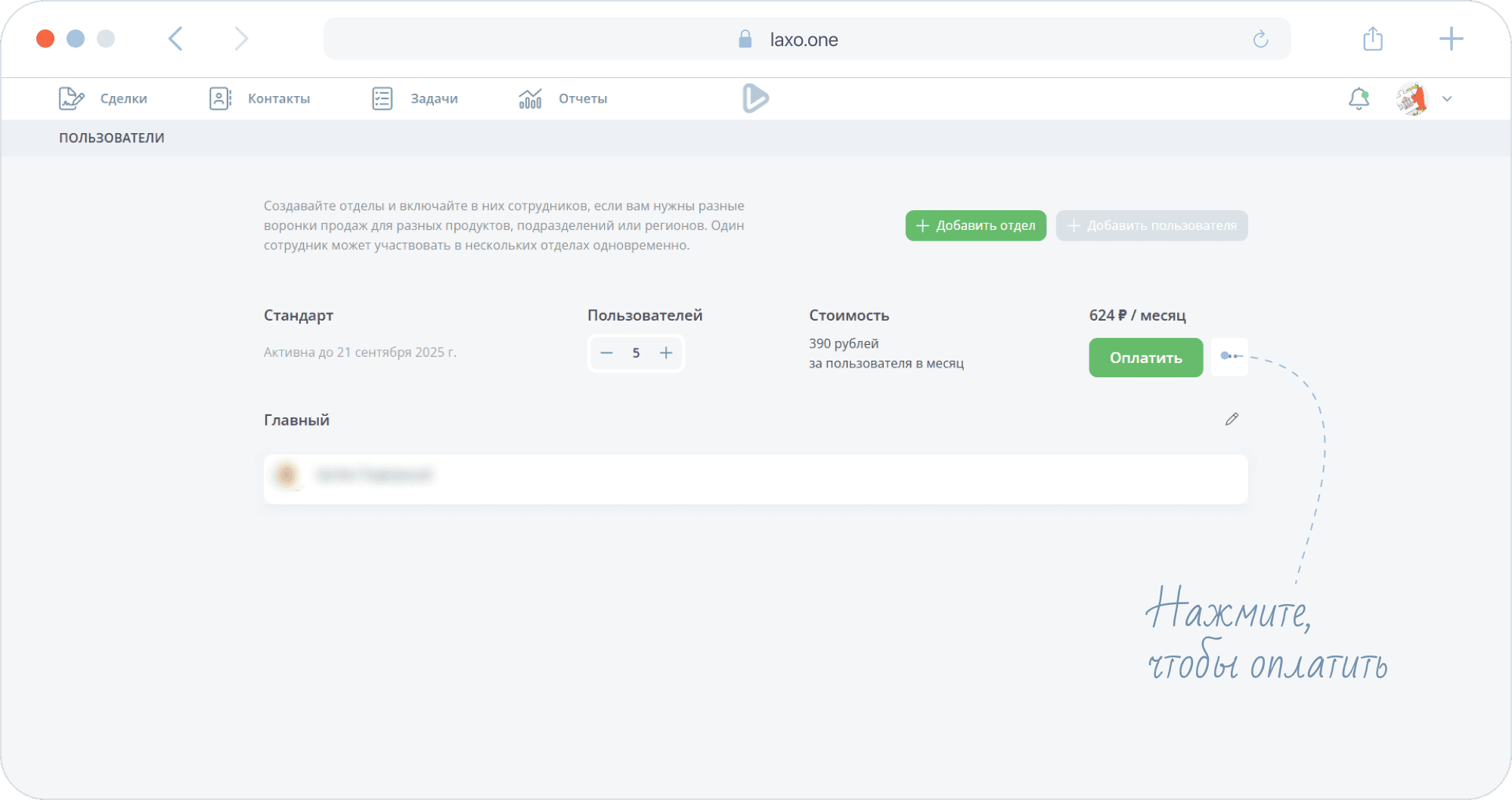Viewport: 1512px width, 800px height.
Task: Edit the Главный department with pencil
Action: (x=1232, y=419)
